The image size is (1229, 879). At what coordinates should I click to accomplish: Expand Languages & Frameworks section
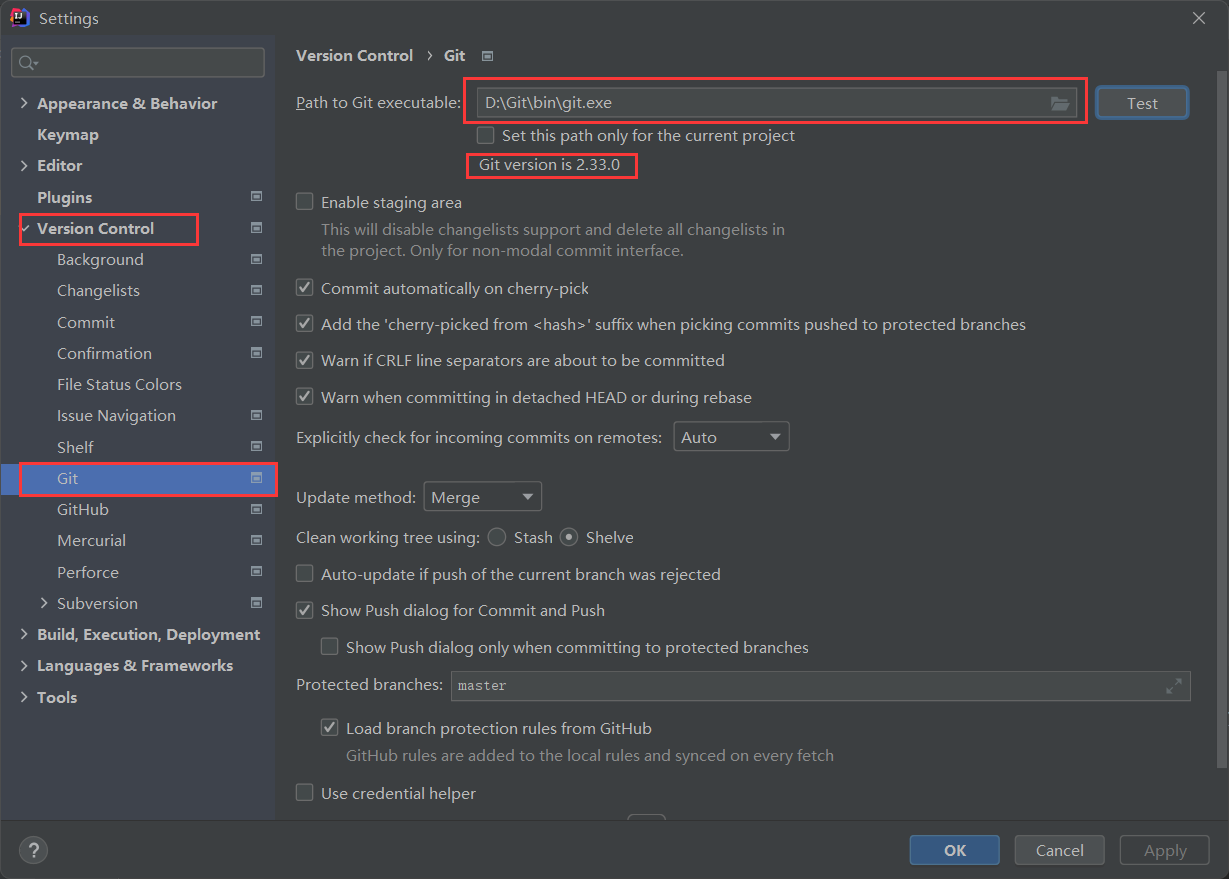point(25,665)
